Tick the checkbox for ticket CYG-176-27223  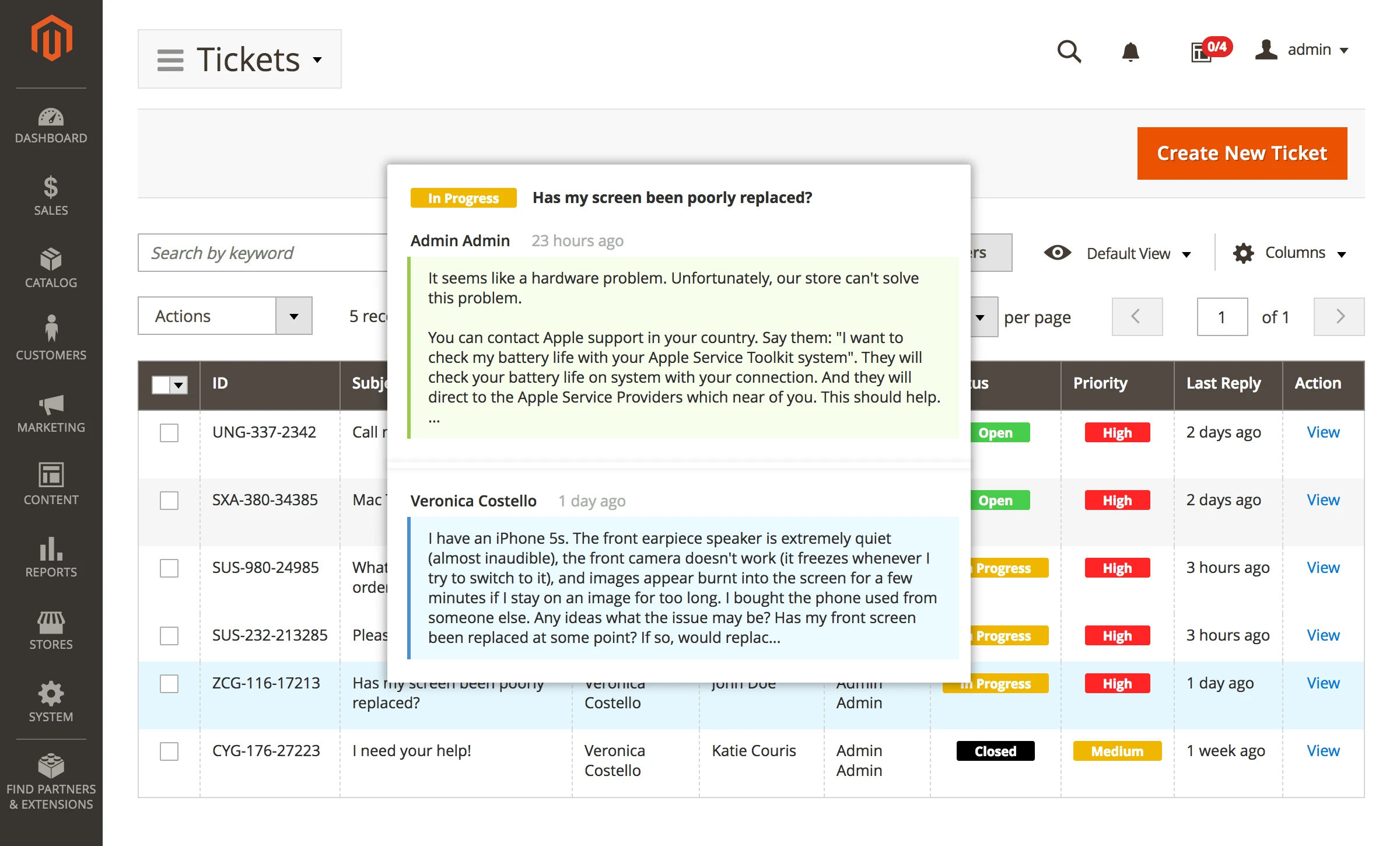169,751
